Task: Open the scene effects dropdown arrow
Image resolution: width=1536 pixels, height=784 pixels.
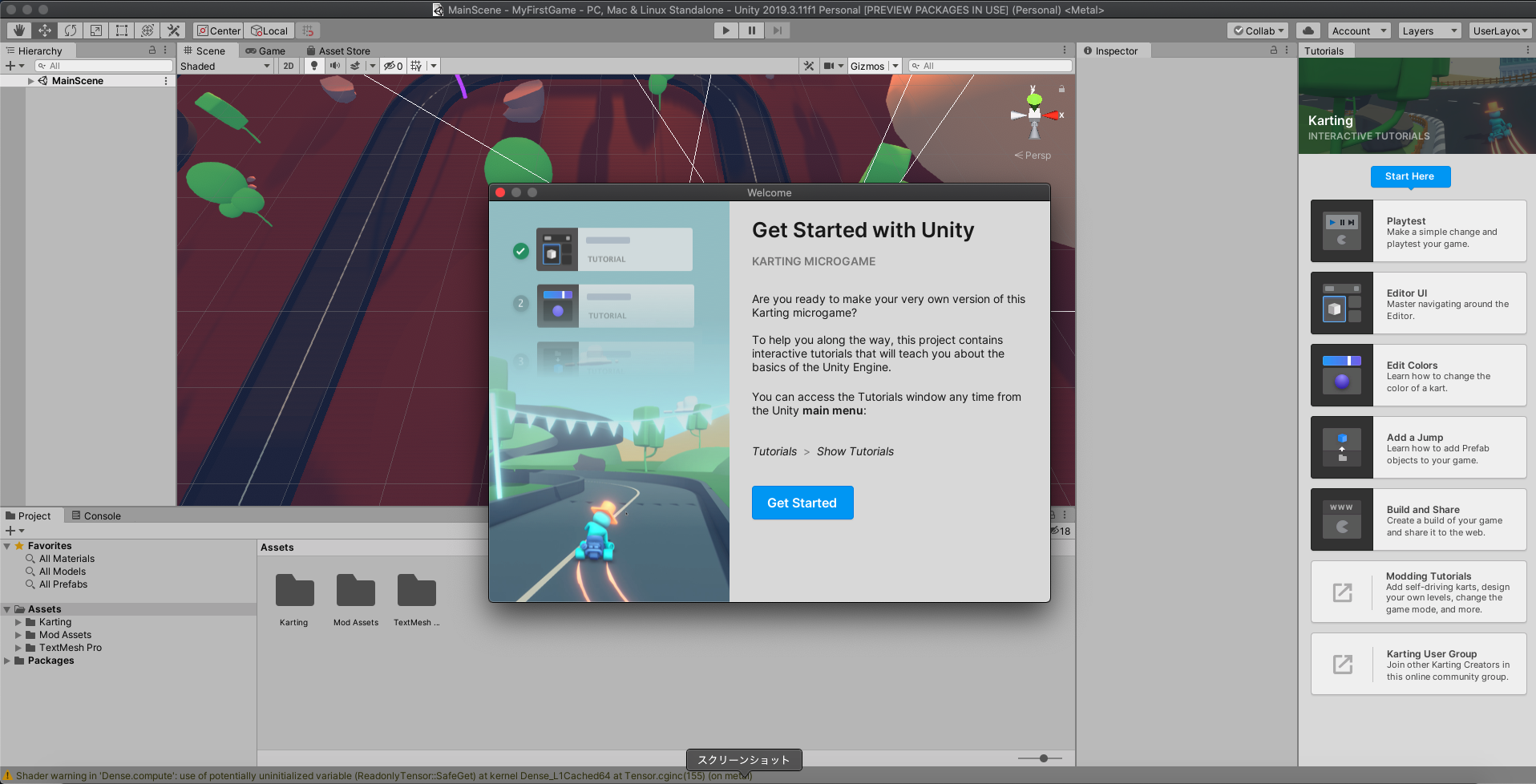Action: pos(373,66)
